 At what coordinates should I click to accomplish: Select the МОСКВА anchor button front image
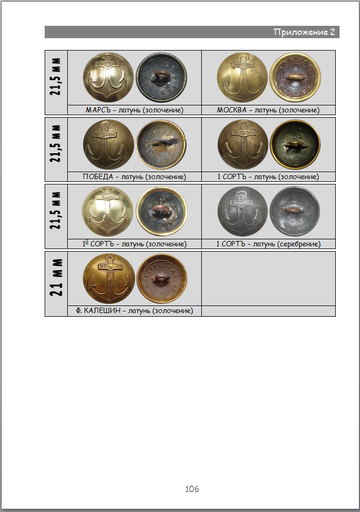point(242,77)
